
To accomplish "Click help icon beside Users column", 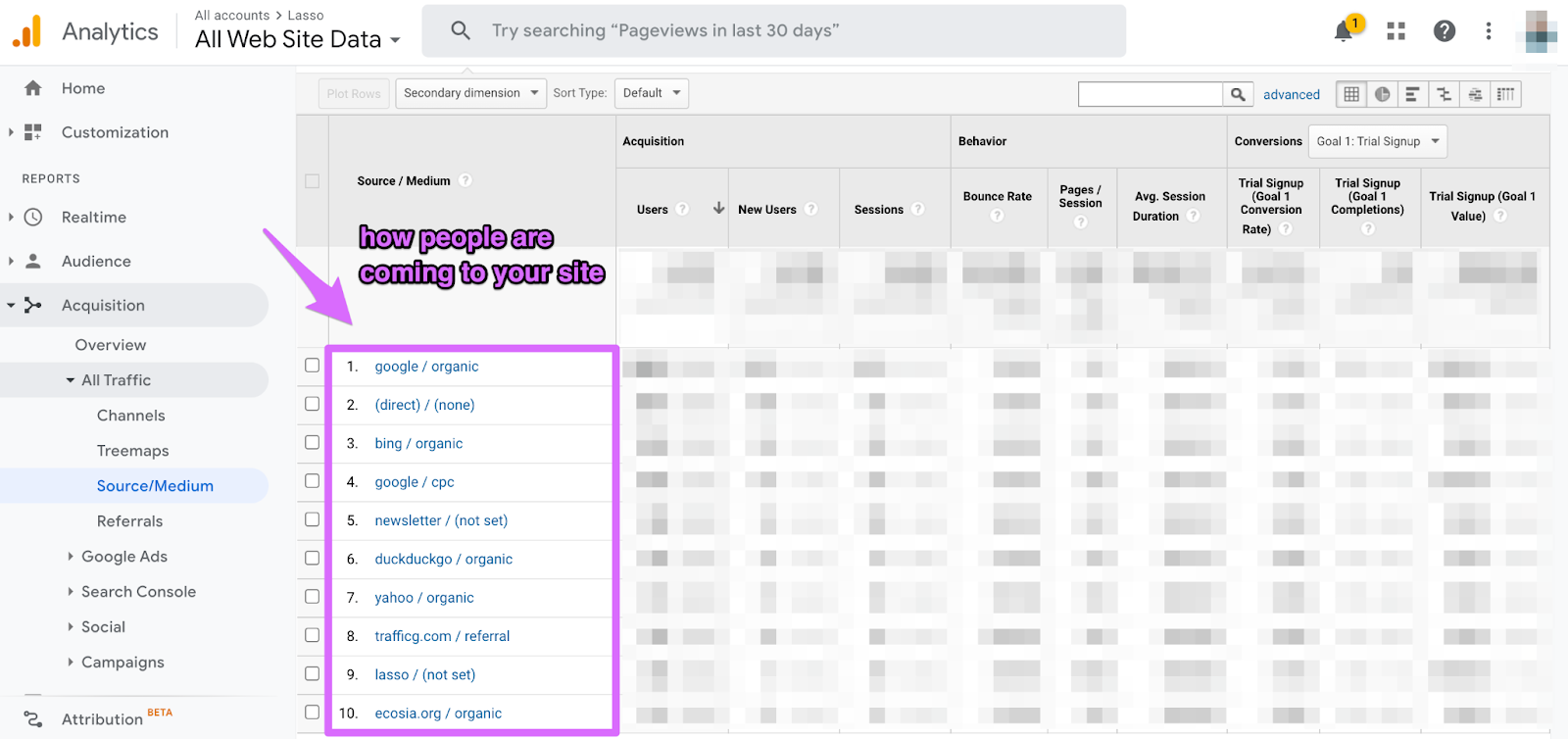I will [x=683, y=209].
